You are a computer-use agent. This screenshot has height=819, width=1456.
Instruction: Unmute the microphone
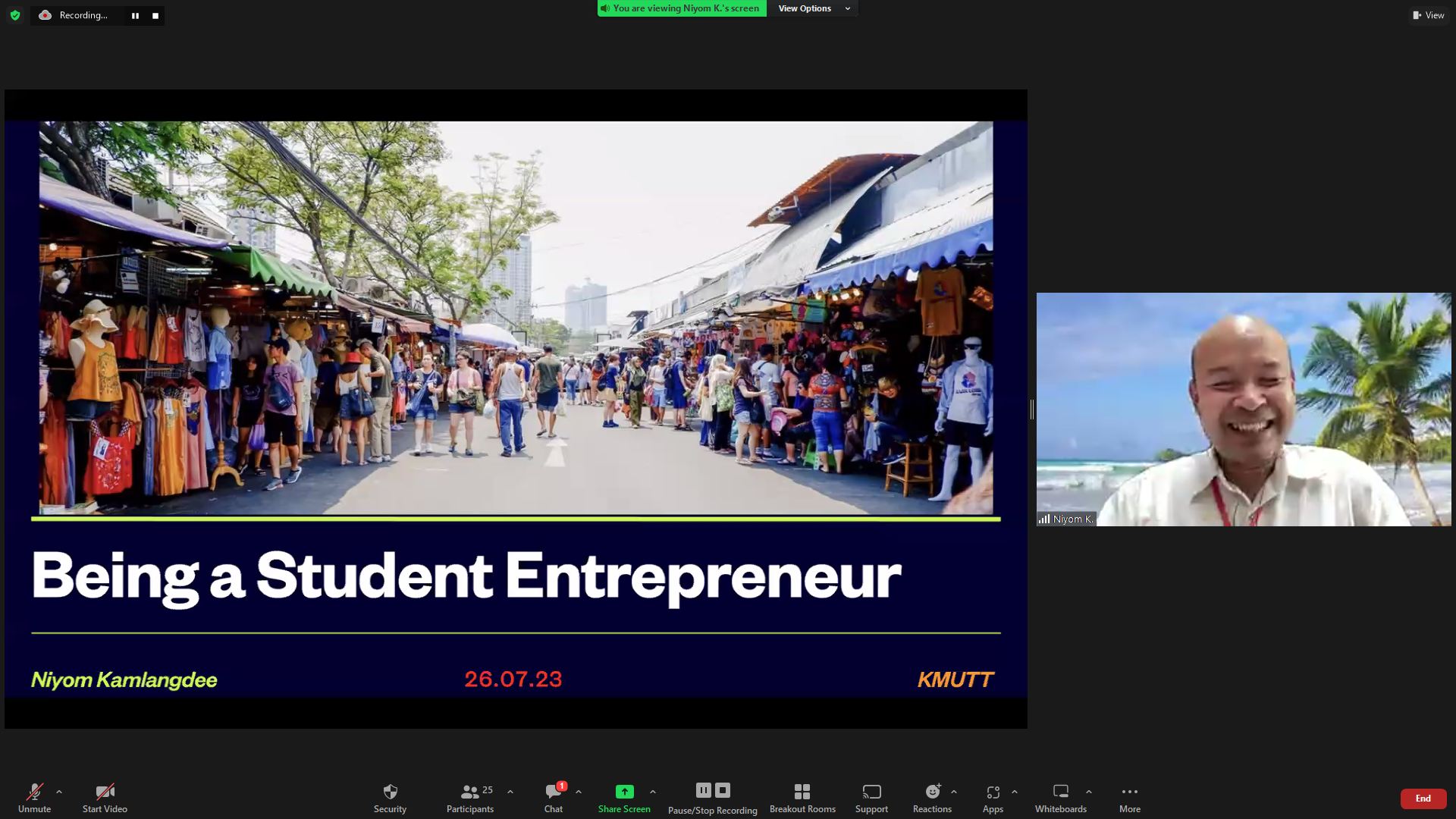click(x=34, y=798)
